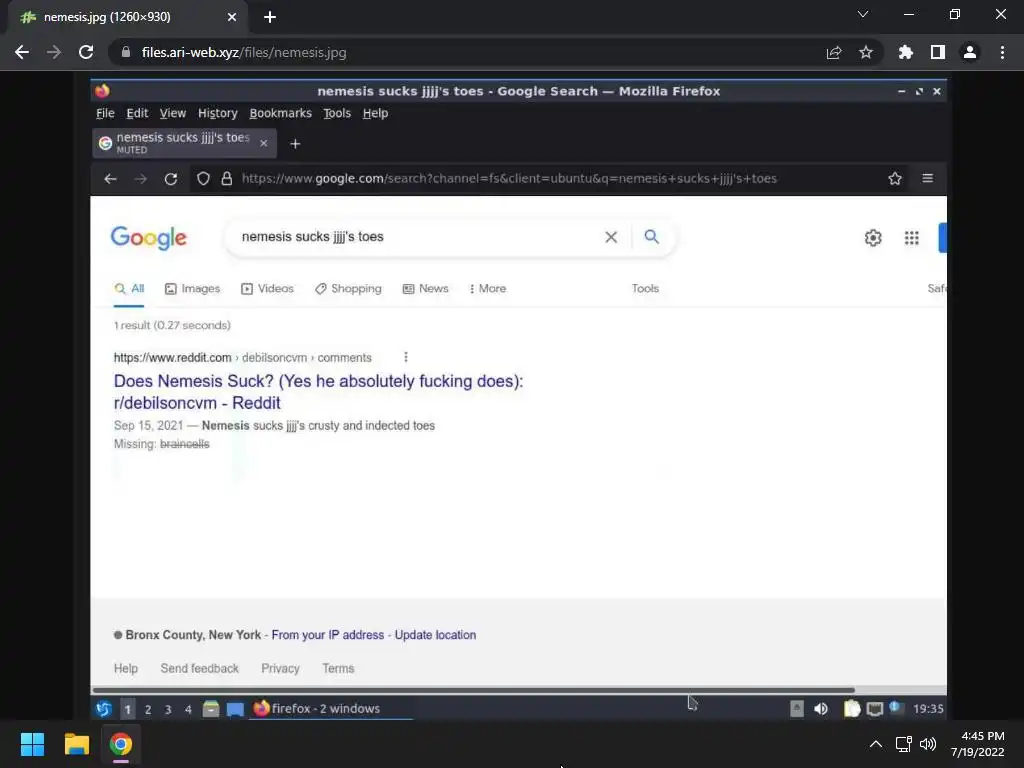Open Firefox Edit menu
Screen dimensions: 1024x768
137,113
